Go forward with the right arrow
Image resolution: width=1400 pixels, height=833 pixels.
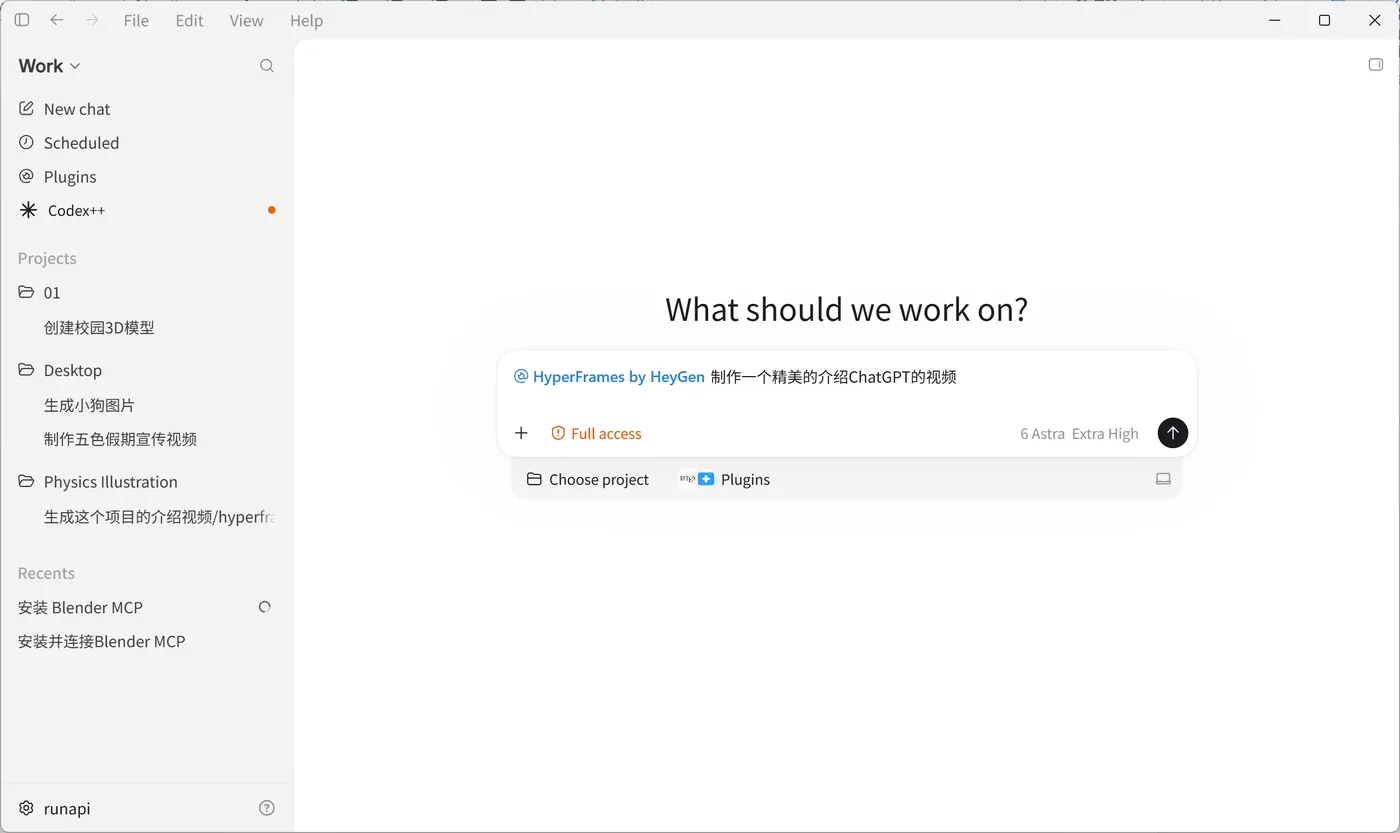point(92,20)
